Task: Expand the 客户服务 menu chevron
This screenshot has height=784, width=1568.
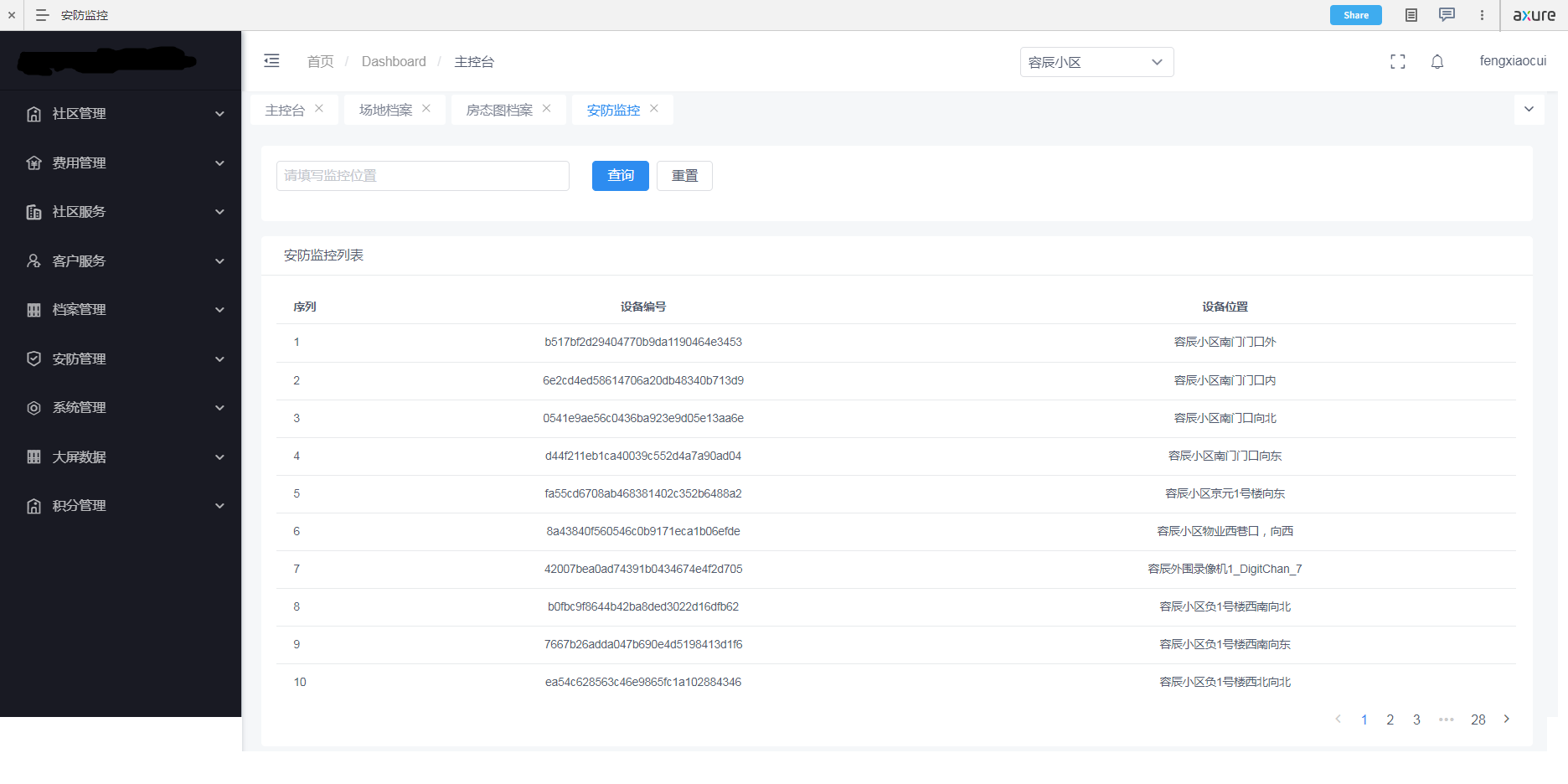Action: [x=219, y=261]
